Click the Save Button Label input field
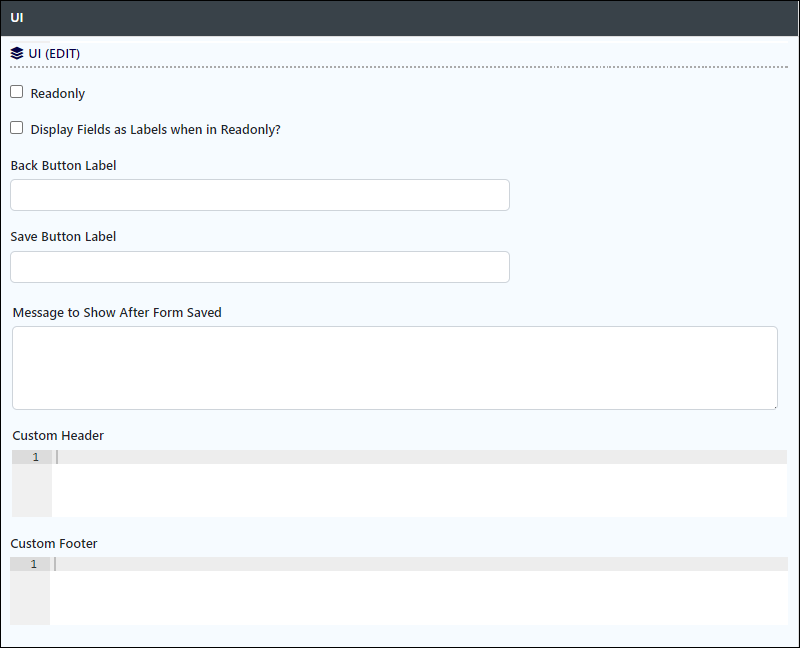This screenshot has height=648, width=800. [260, 267]
